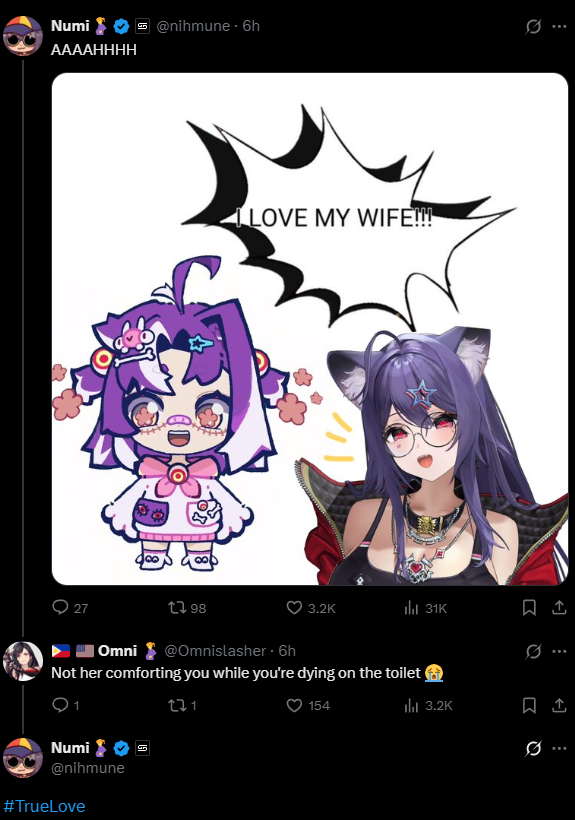This screenshot has width=575, height=820.
Task: Open more options menu on top post
Action: pos(559,26)
